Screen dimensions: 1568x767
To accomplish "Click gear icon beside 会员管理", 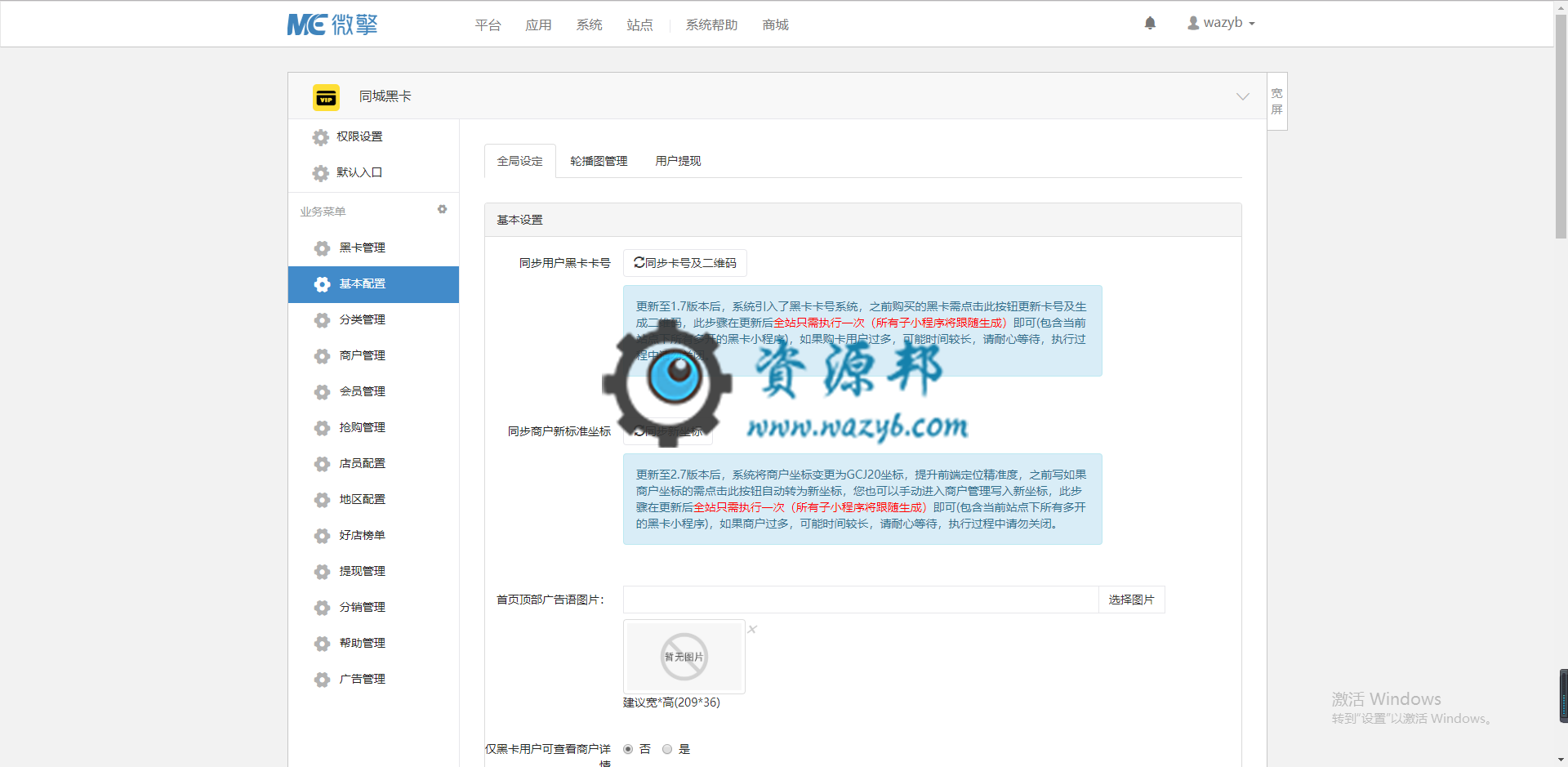I will click(x=323, y=392).
